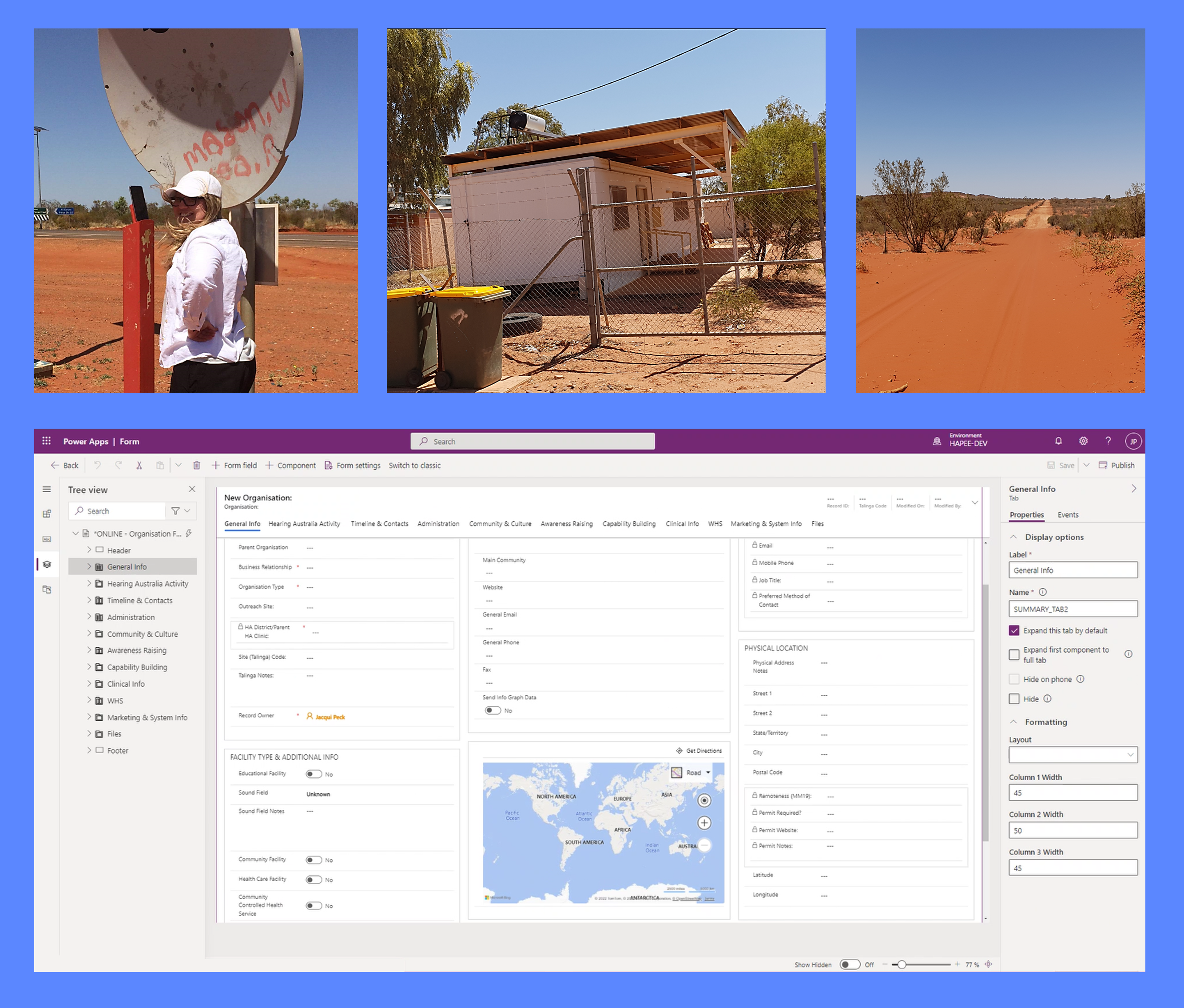This screenshot has height=1008, width=1184.
Task: Check the Hide checkbox in Display options
Action: pyautogui.click(x=1014, y=698)
